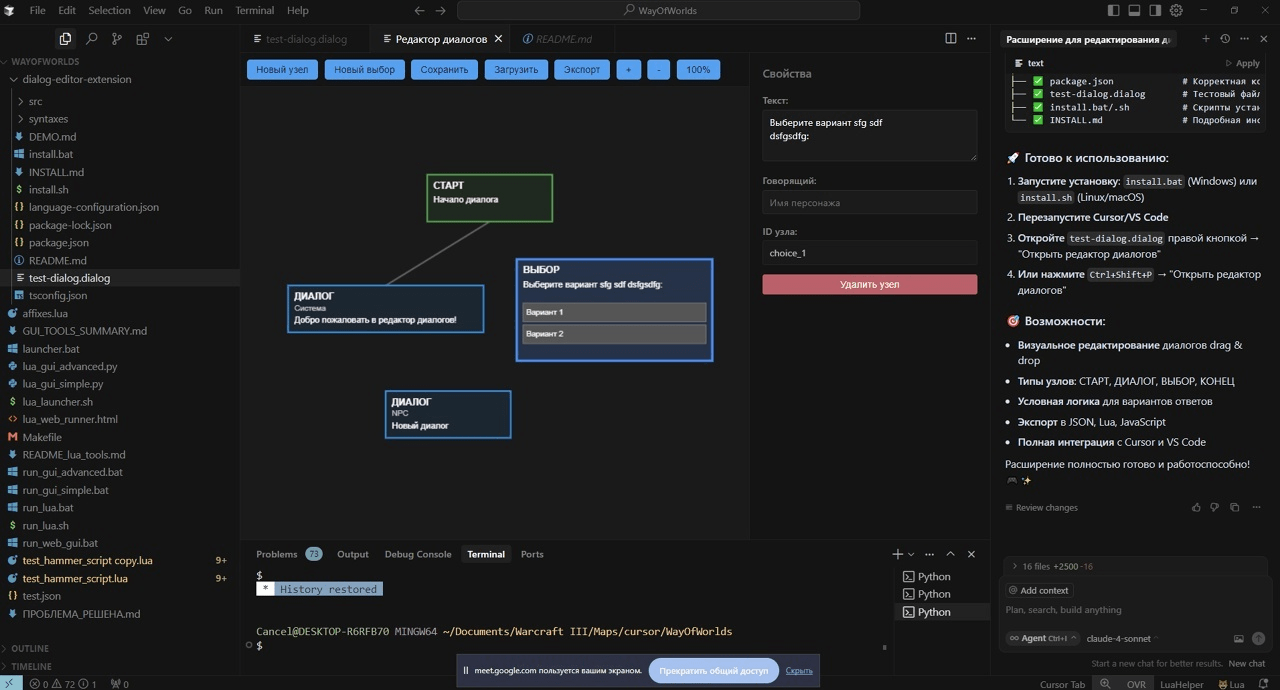Open the Terminal menu

[255, 11]
